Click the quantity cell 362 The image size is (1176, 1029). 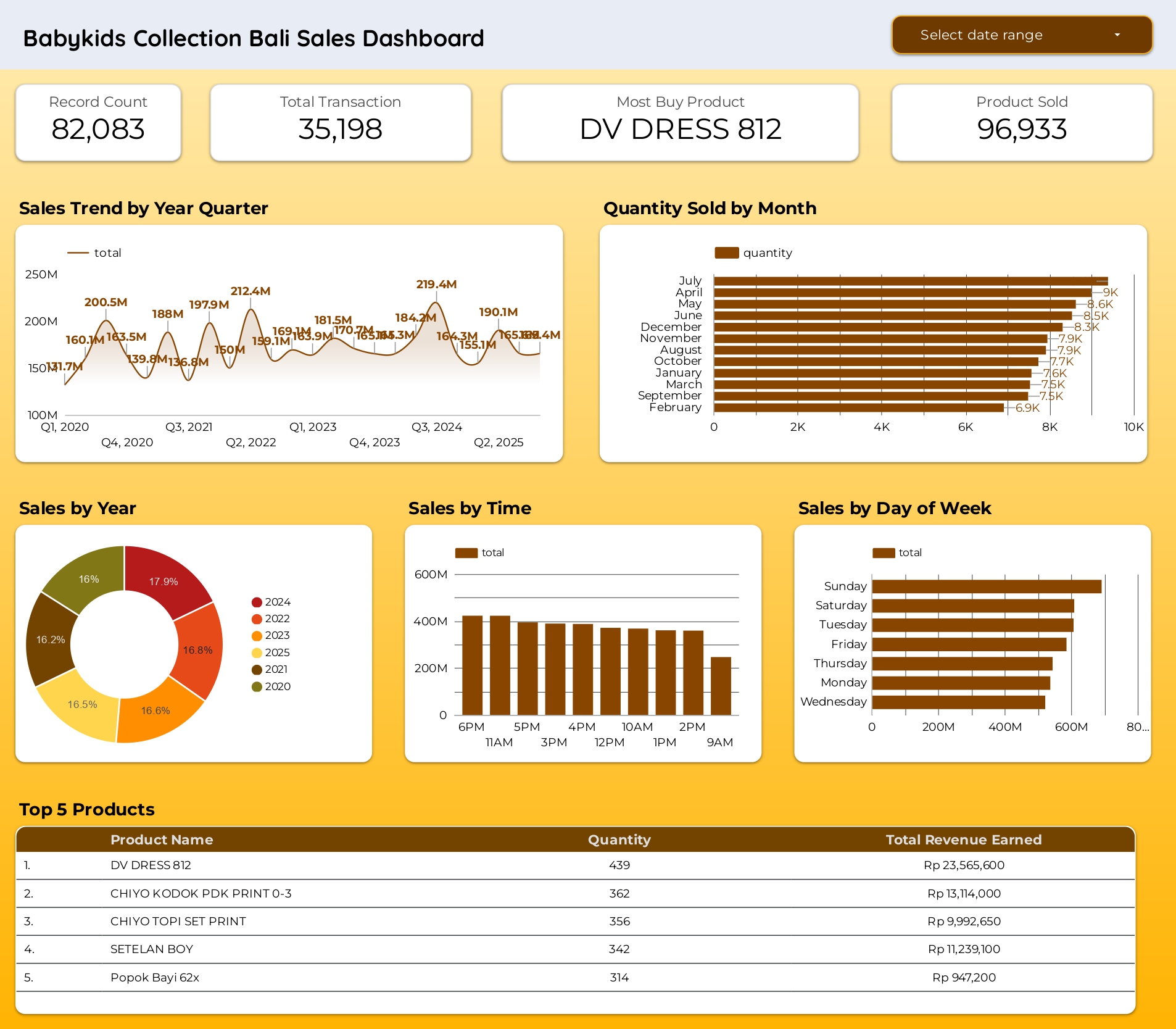619,893
